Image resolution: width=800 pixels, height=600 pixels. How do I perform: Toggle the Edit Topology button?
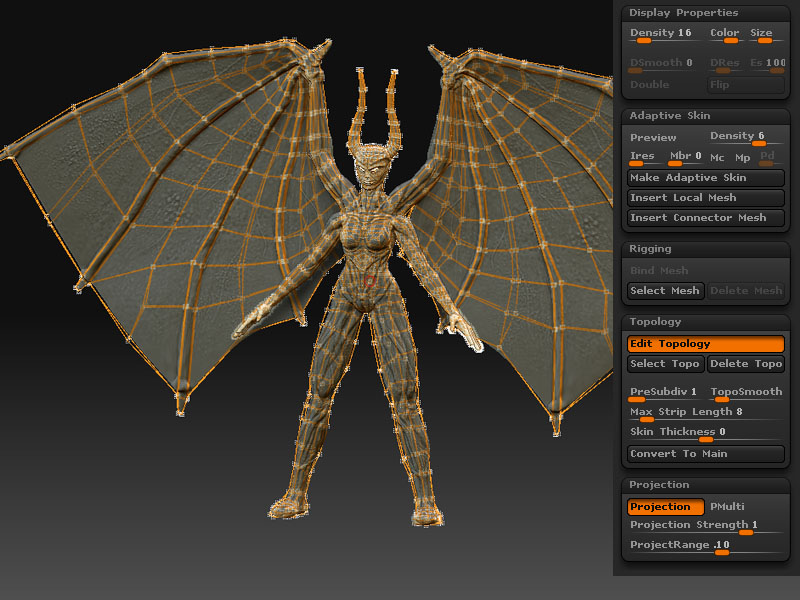(x=705, y=344)
